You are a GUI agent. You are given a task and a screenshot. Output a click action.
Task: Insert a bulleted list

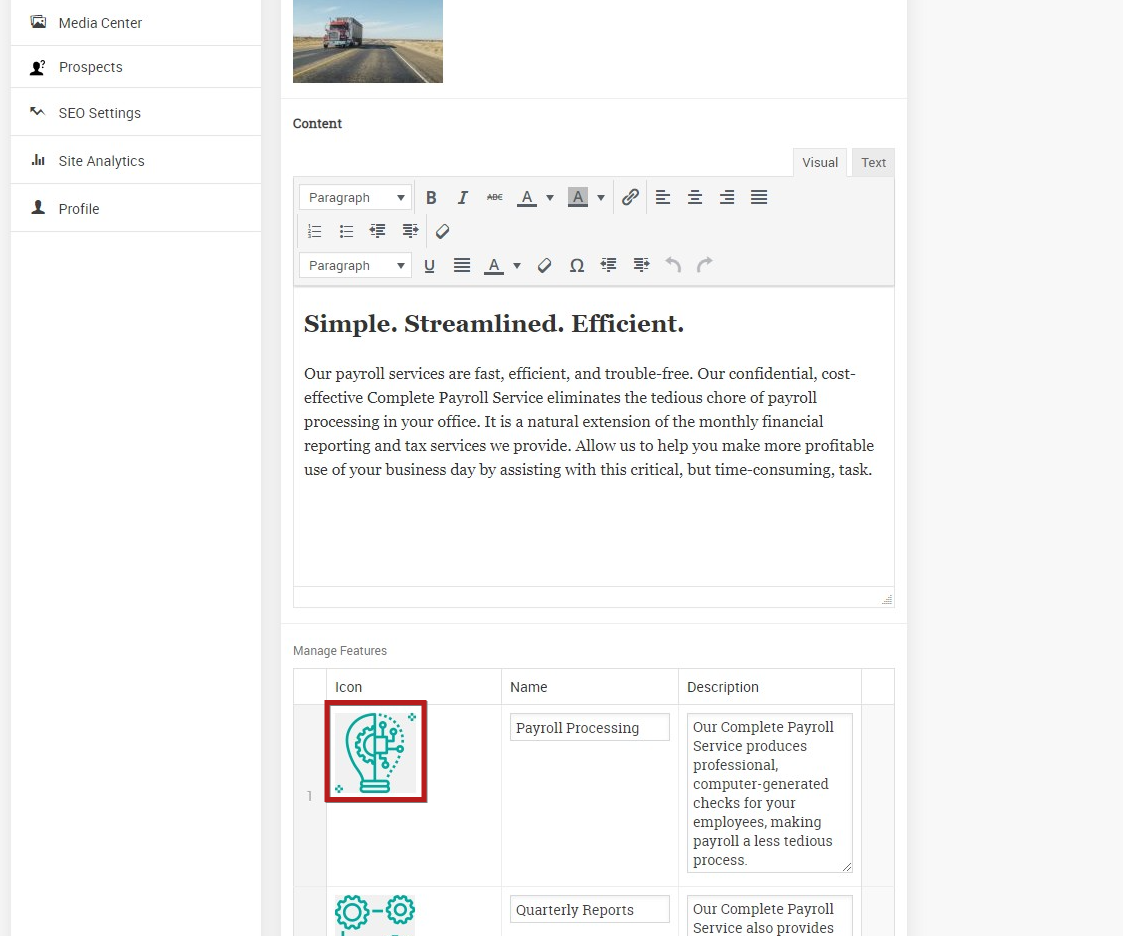347,231
